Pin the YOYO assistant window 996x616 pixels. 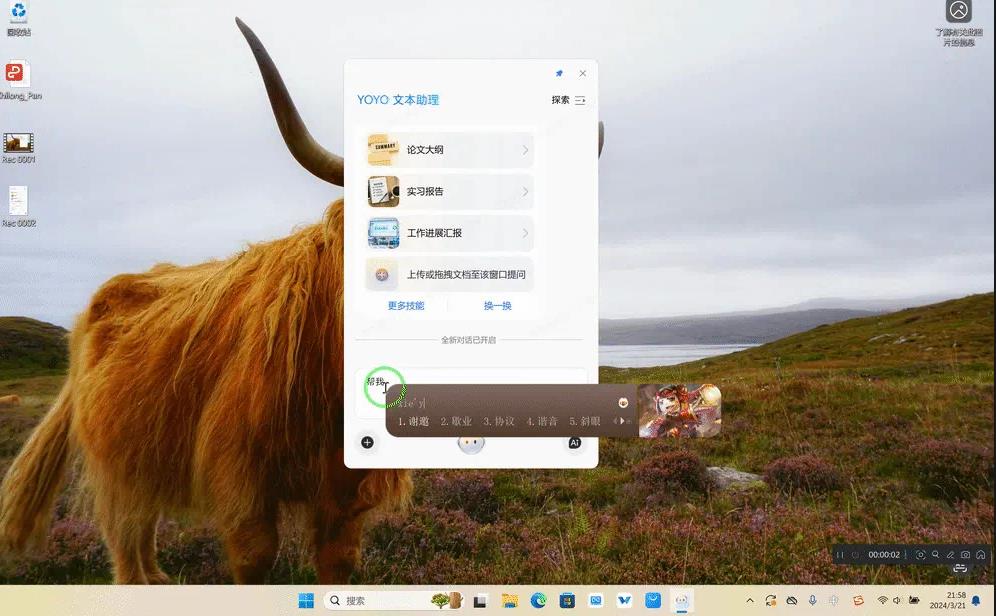pos(559,73)
